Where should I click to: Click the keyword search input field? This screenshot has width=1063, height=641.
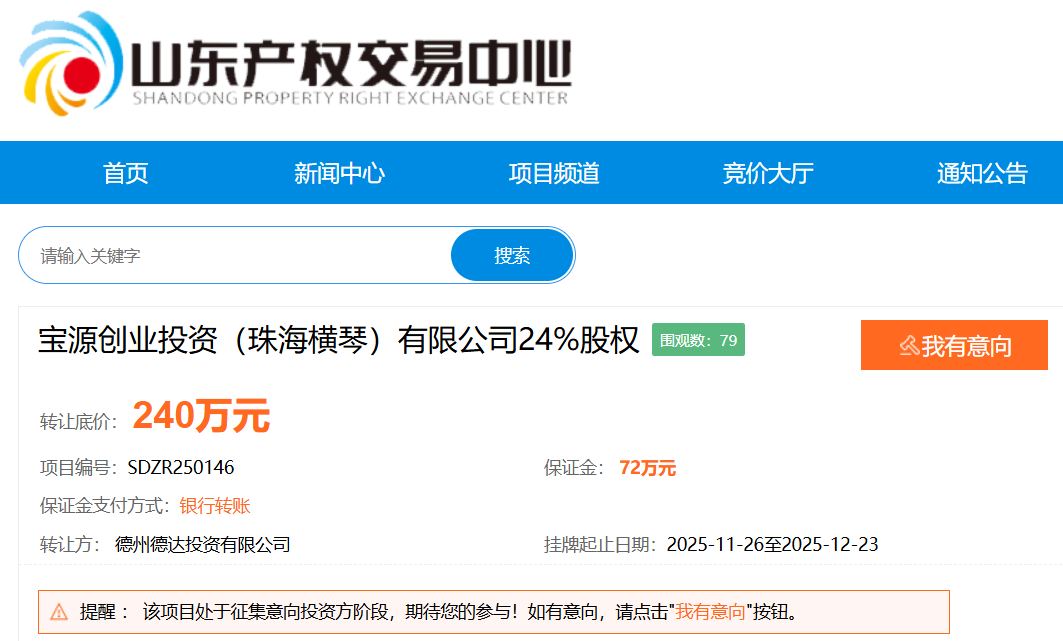click(230, 254)
